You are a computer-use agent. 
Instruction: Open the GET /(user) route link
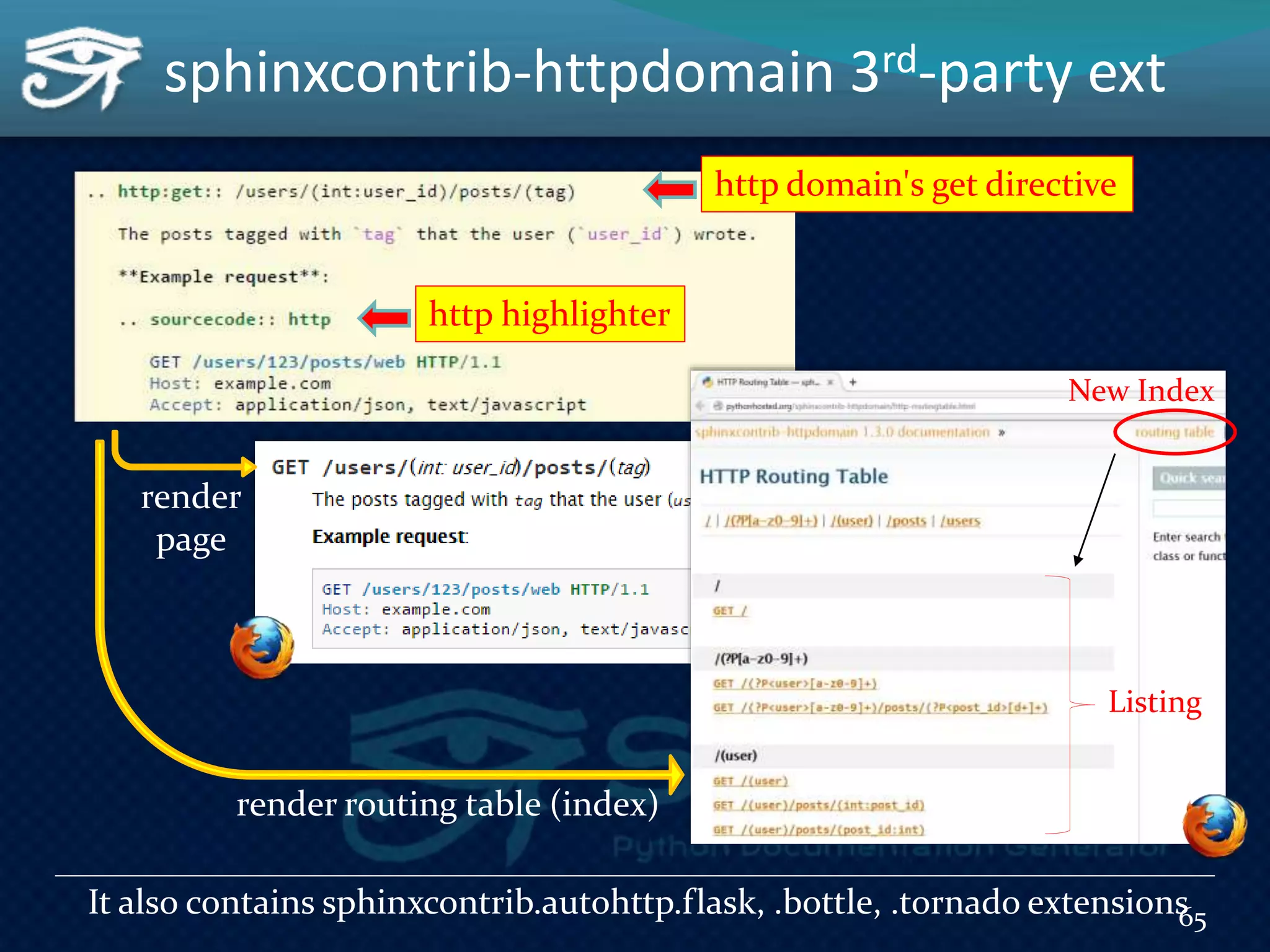tap(750, 781)
